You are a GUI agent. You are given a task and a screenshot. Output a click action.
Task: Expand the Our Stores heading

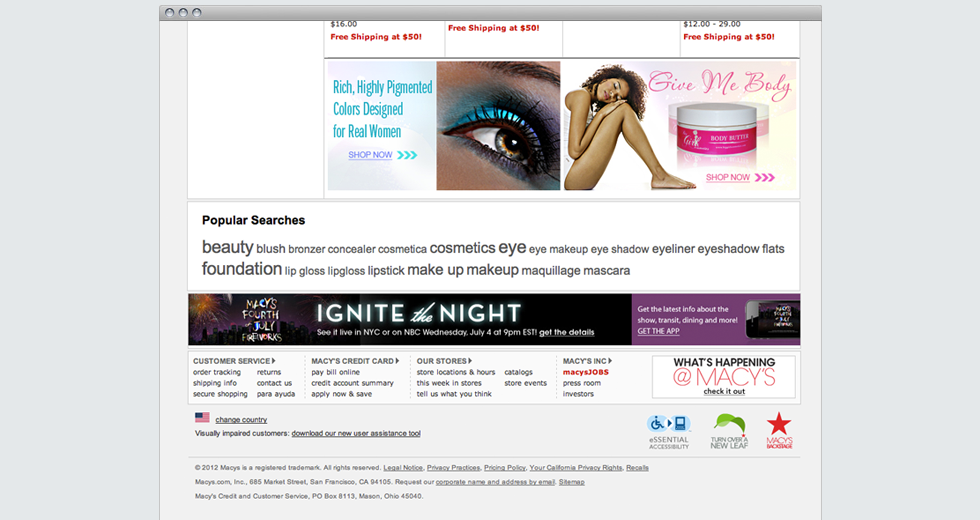click(444, 361)
